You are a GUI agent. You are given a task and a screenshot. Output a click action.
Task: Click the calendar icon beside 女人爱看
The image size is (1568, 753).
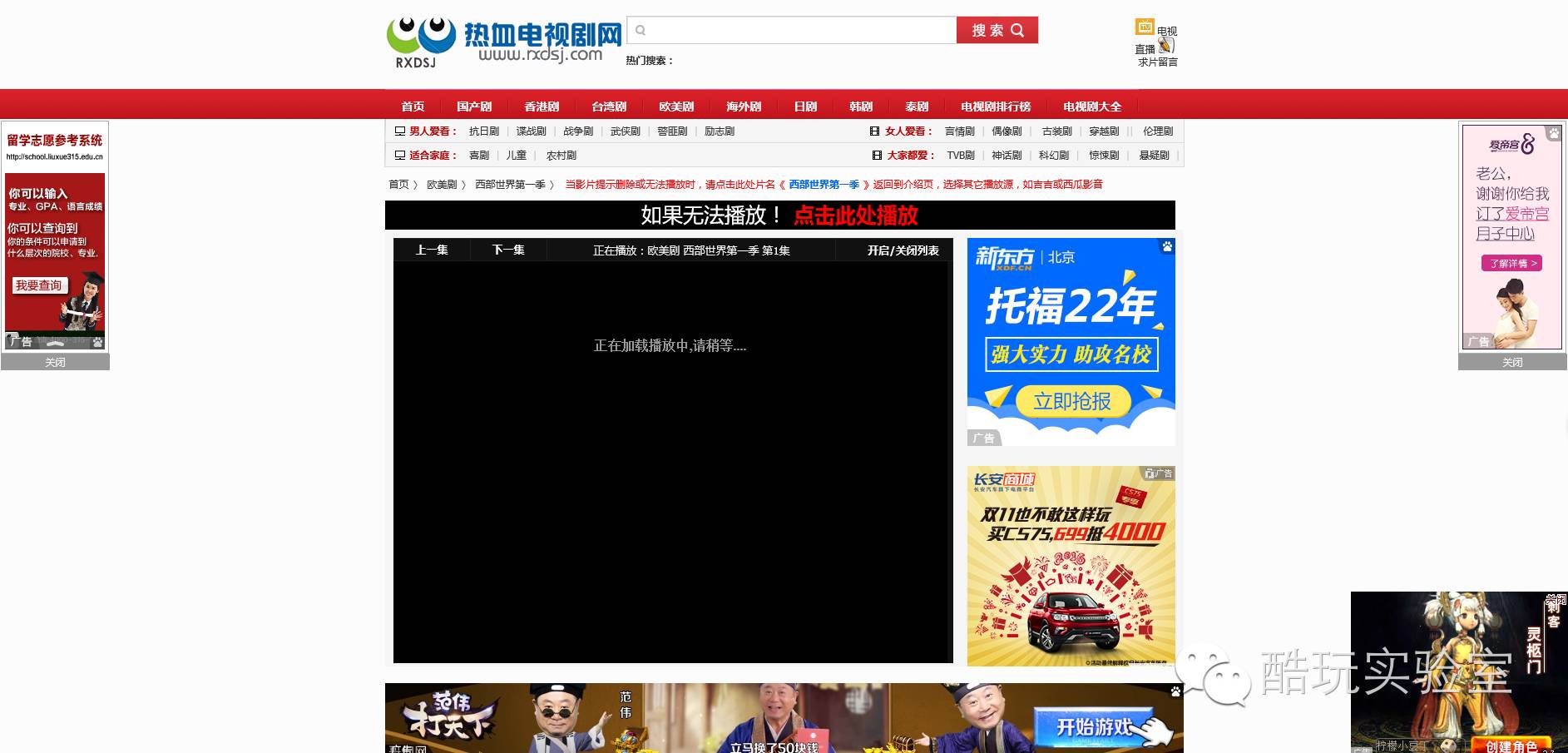coord(875,131)
